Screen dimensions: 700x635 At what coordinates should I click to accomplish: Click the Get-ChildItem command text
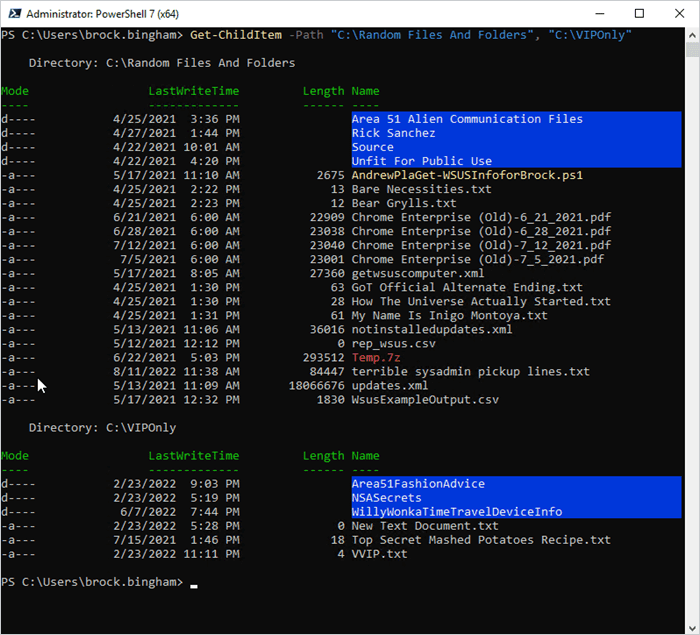pos(236,35)
